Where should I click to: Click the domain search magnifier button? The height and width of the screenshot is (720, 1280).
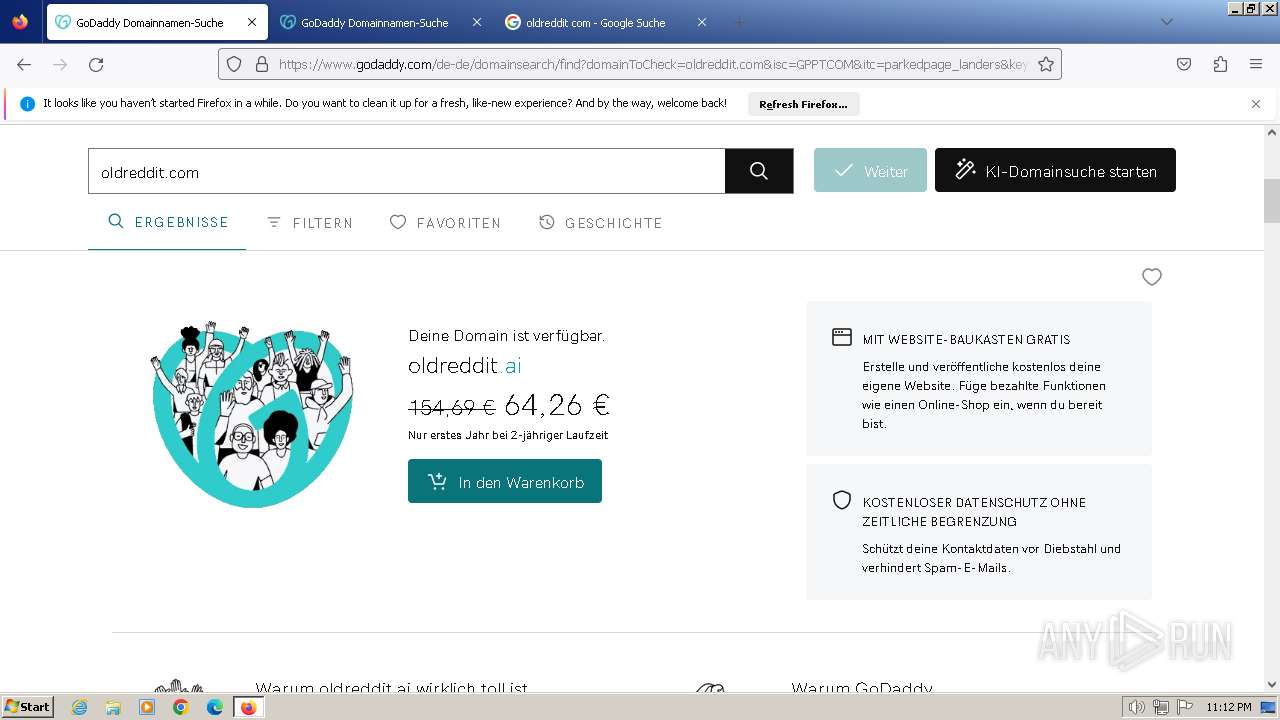click(x=759, y=171)
